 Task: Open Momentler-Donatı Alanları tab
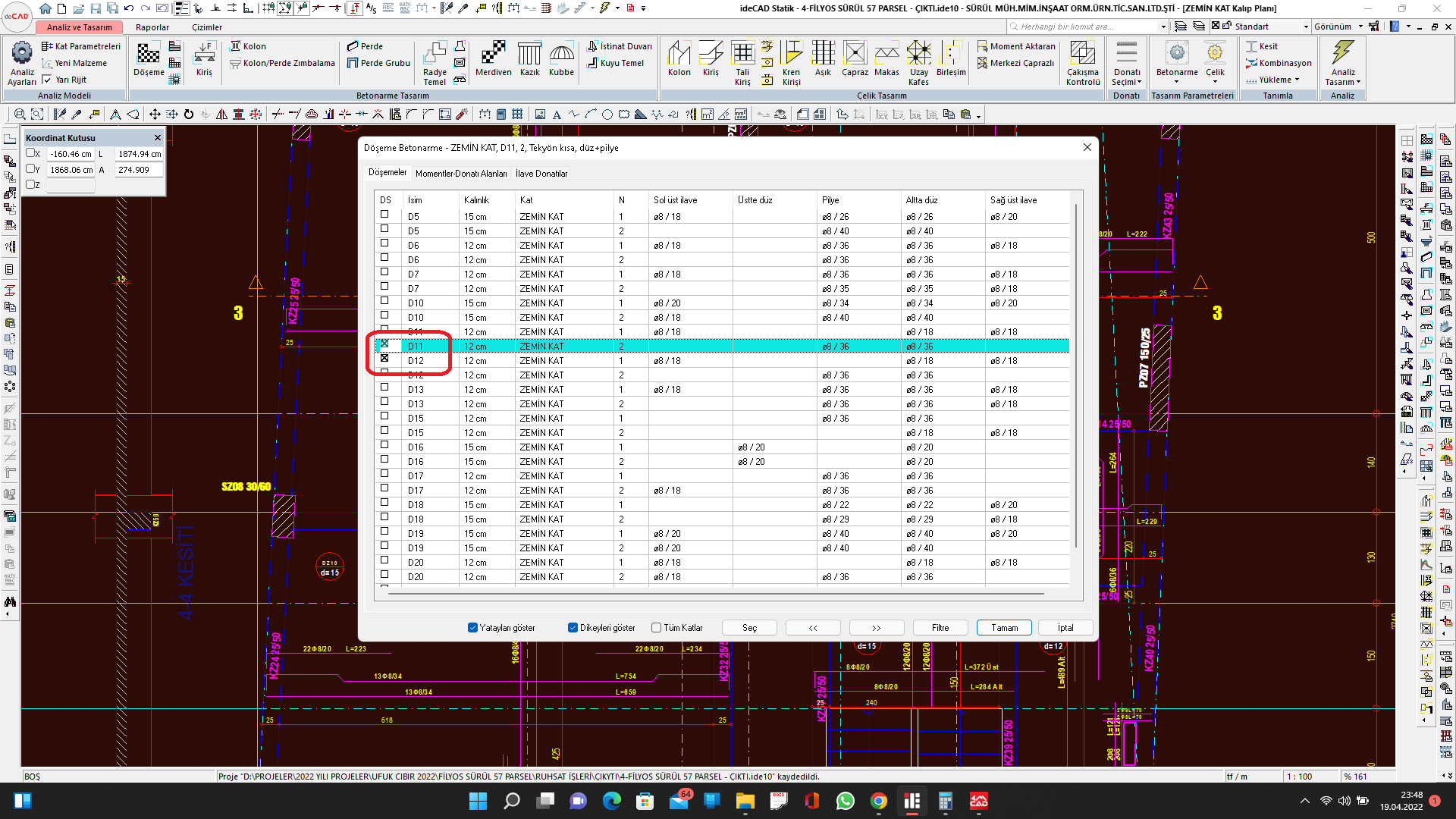[461, 174]
